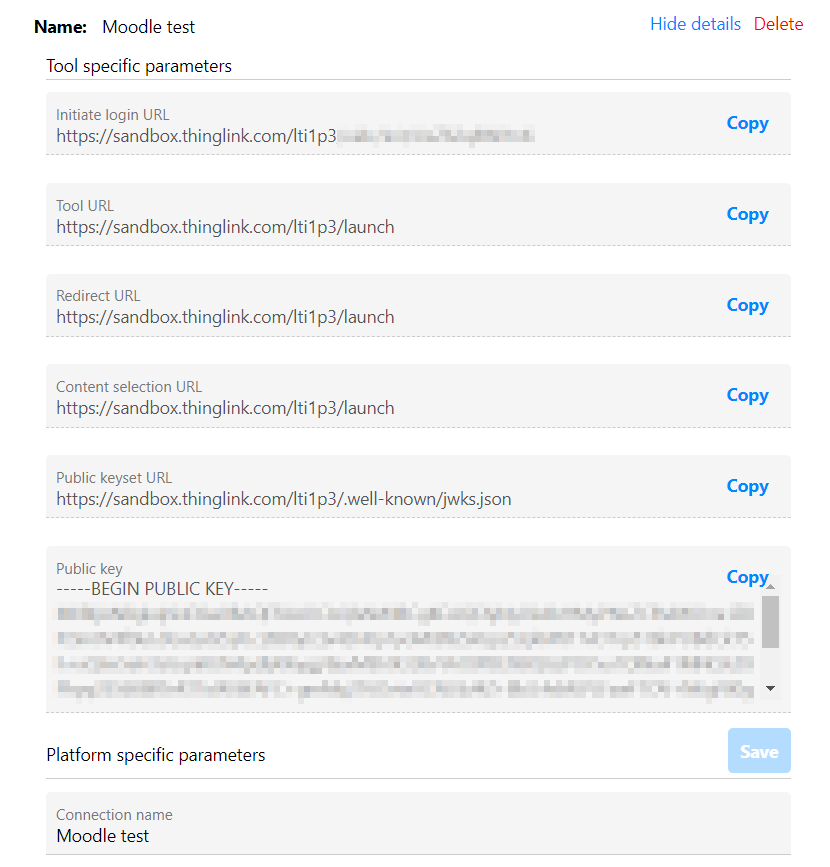Copy the Public key
The image size is (830, 867).
point(747,577)
